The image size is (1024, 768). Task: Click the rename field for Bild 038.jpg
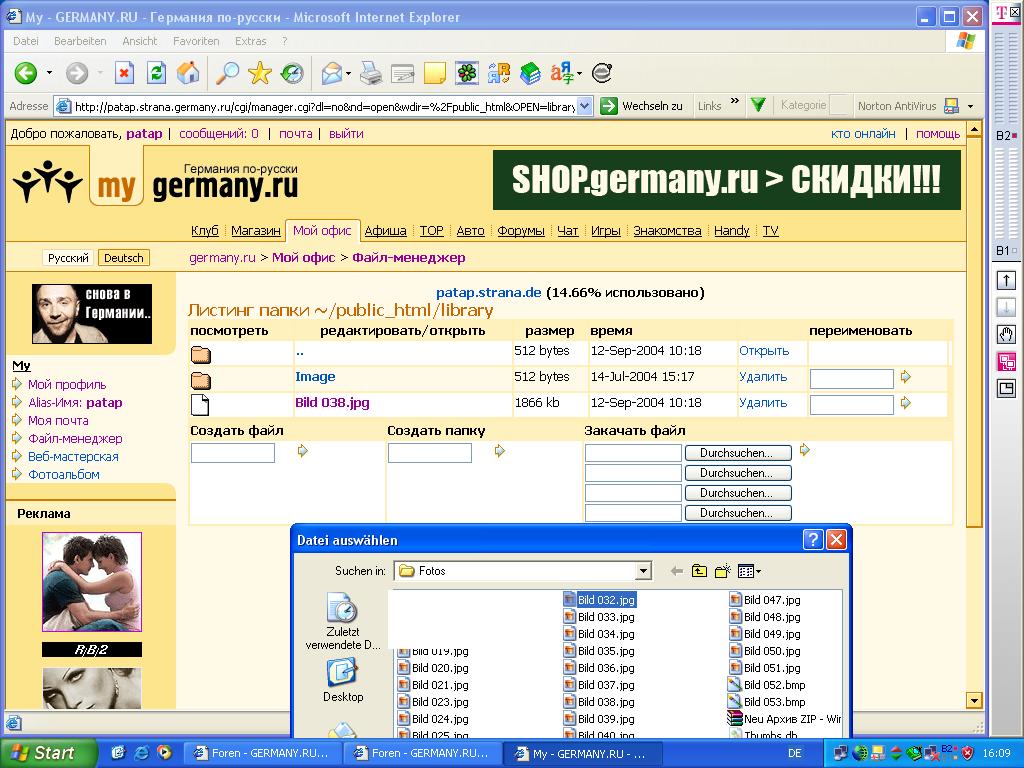tap(852, 405)
